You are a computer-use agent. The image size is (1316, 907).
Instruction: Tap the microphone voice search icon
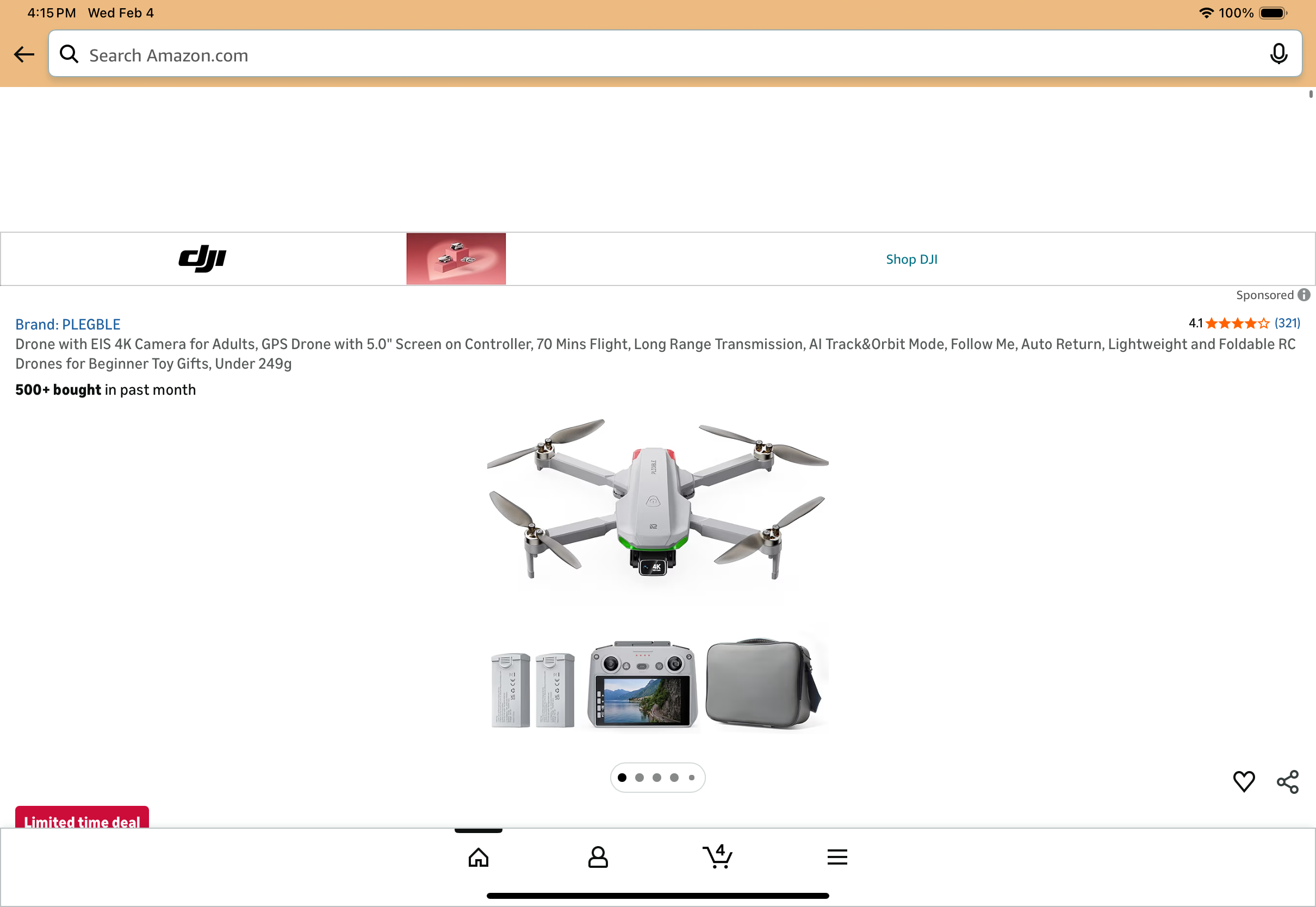click(1278, 54)
